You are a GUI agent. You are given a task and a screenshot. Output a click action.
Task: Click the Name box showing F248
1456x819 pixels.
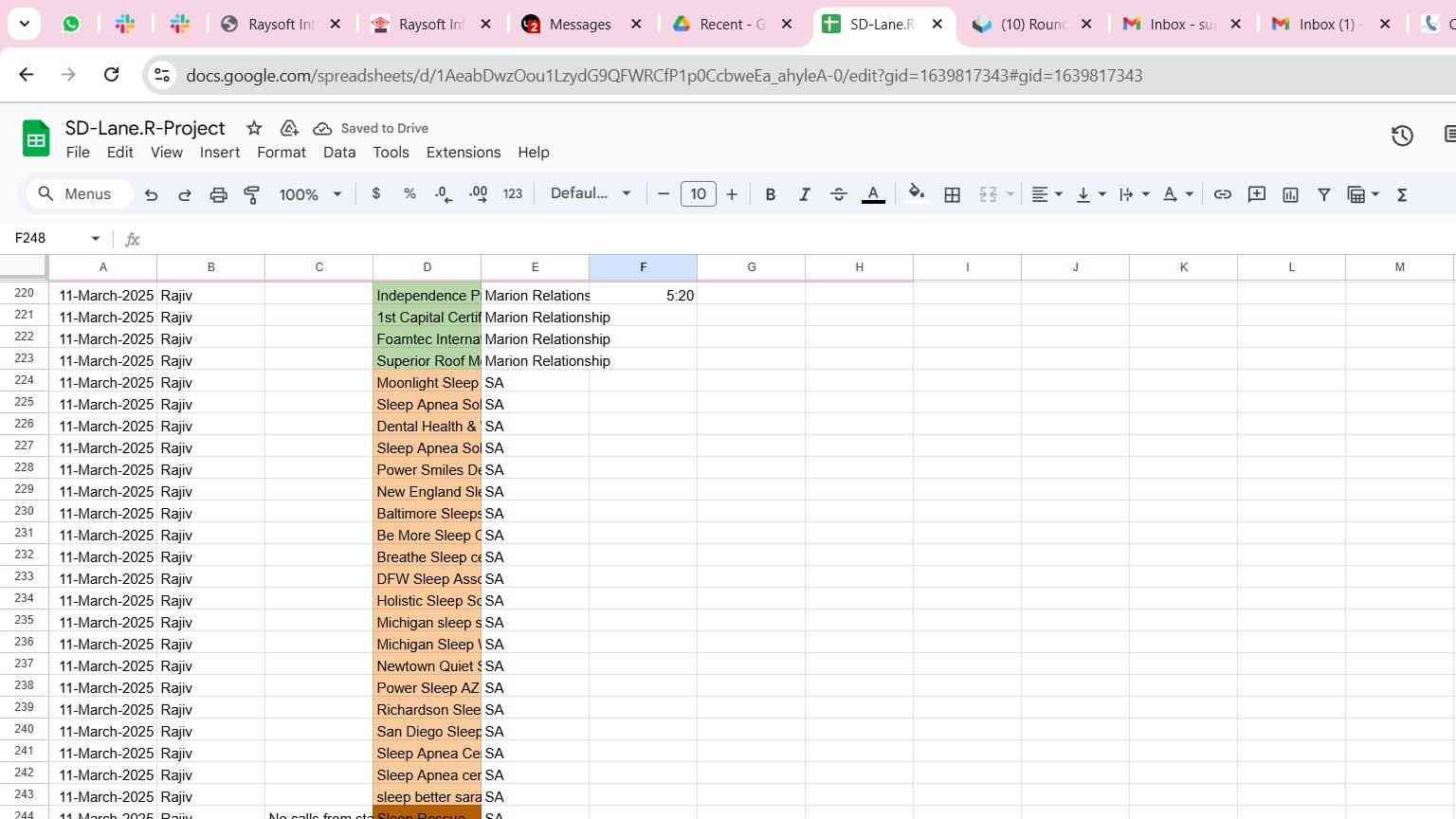(57, 238)
